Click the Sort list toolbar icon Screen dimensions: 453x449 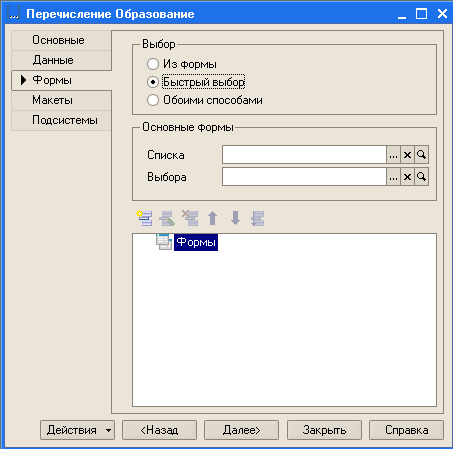point(258,218)
